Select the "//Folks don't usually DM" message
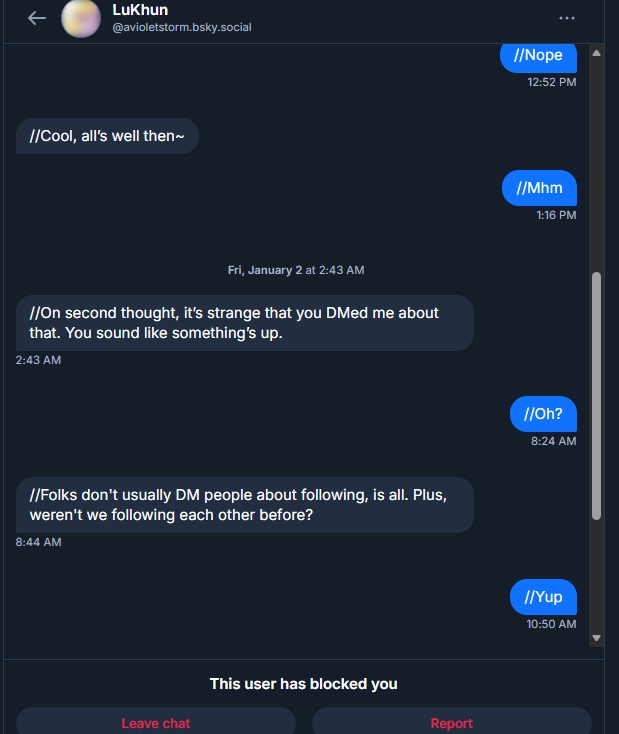The width and height of the screenshot is (619, 734). click(x=244, y=505)
